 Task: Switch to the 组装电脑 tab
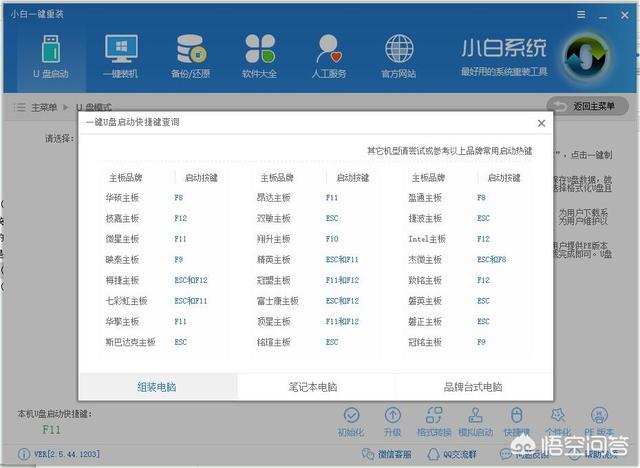158,387
